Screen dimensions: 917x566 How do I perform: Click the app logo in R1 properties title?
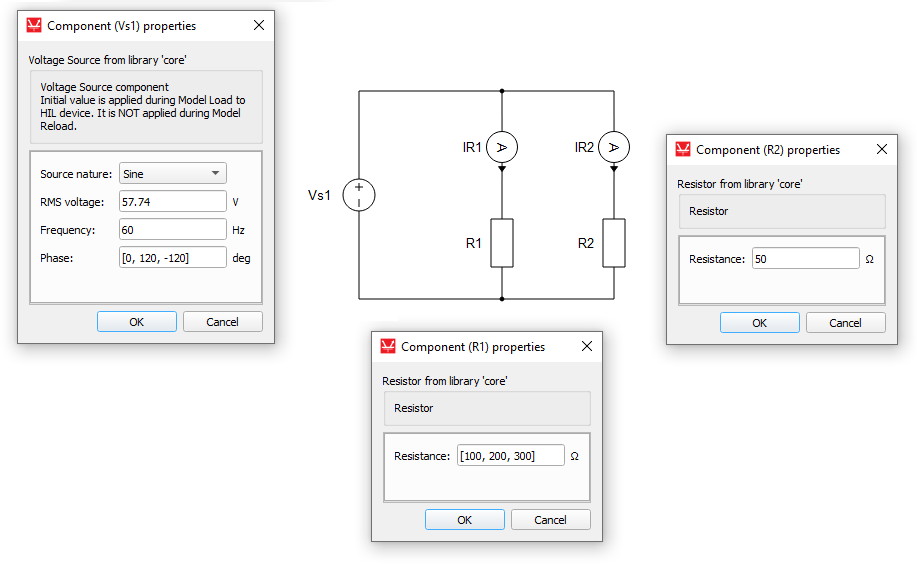tap(388, 347)
